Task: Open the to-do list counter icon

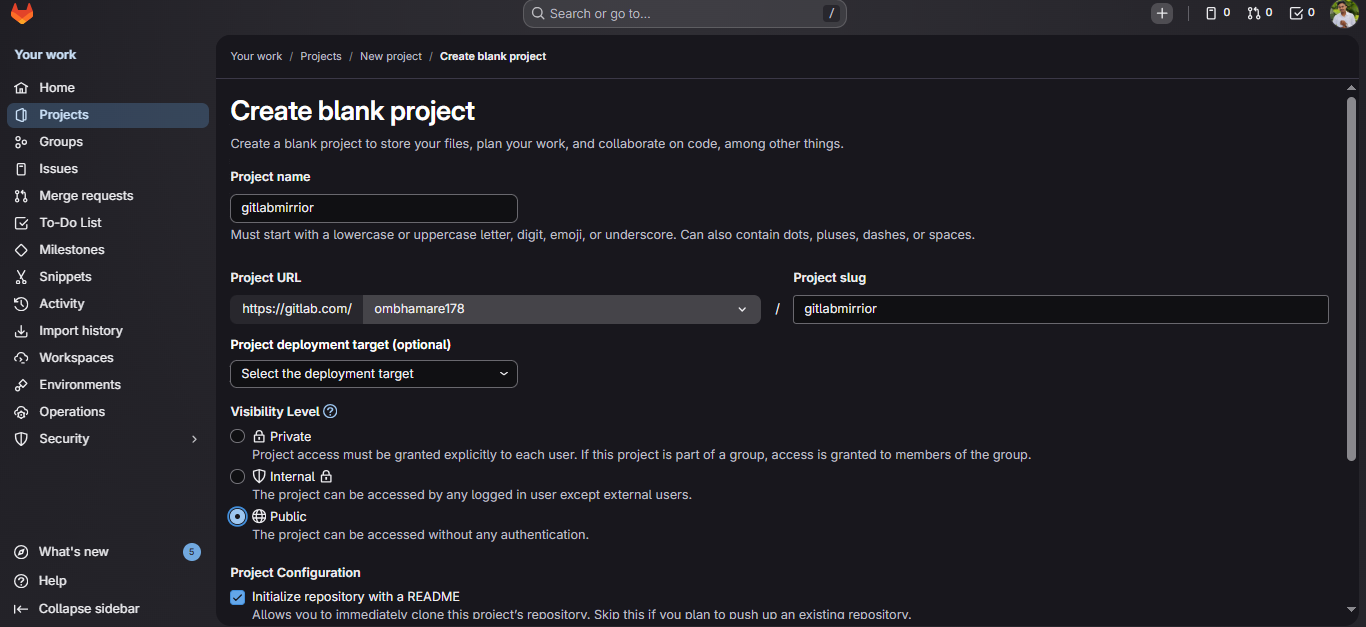Action: [x=1301, y=13]
